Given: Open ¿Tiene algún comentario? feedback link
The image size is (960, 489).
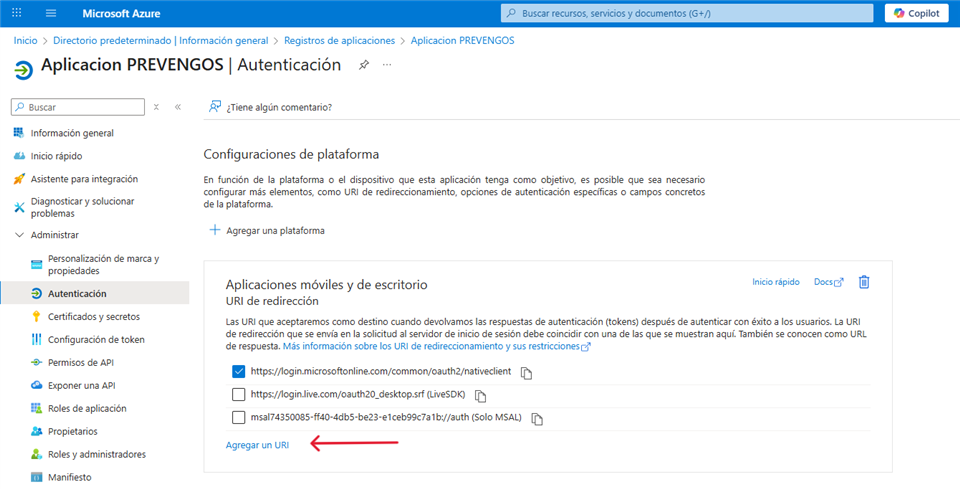Looking at the screenshot, I should click(279, 107).
